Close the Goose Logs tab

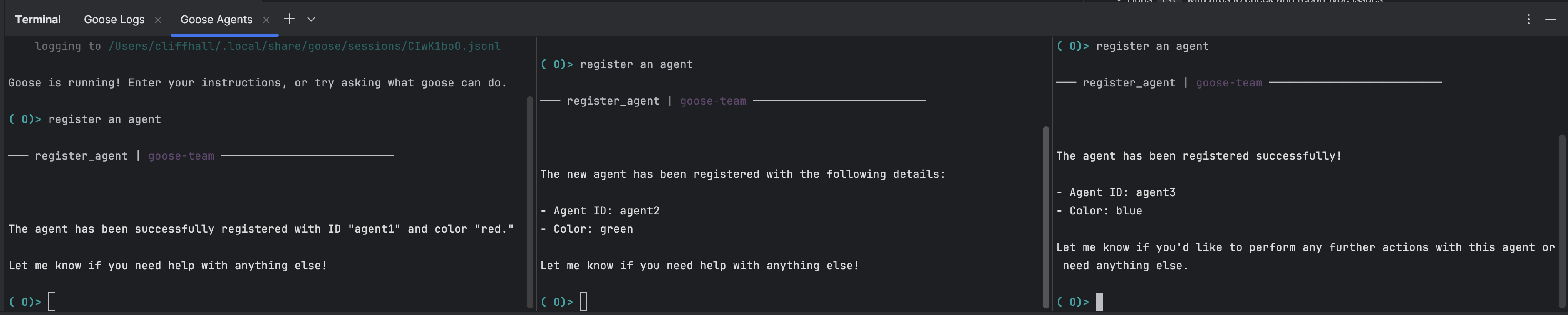tap(158, 20)
